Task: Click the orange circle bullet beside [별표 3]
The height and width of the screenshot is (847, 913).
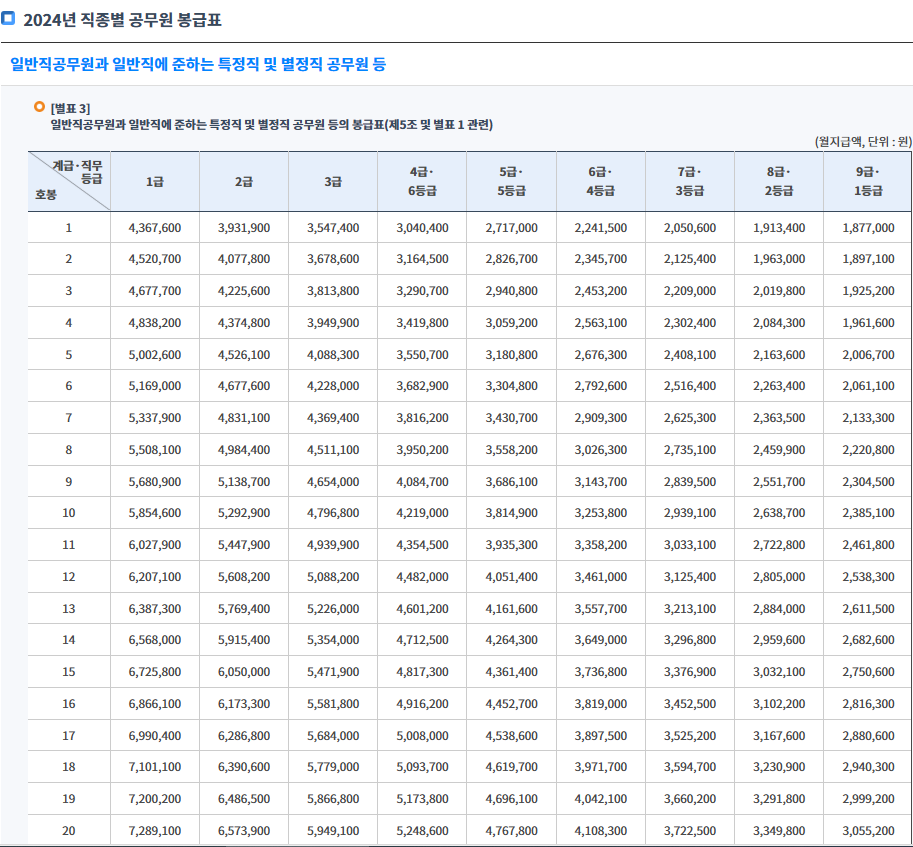Action: point(40,107)
